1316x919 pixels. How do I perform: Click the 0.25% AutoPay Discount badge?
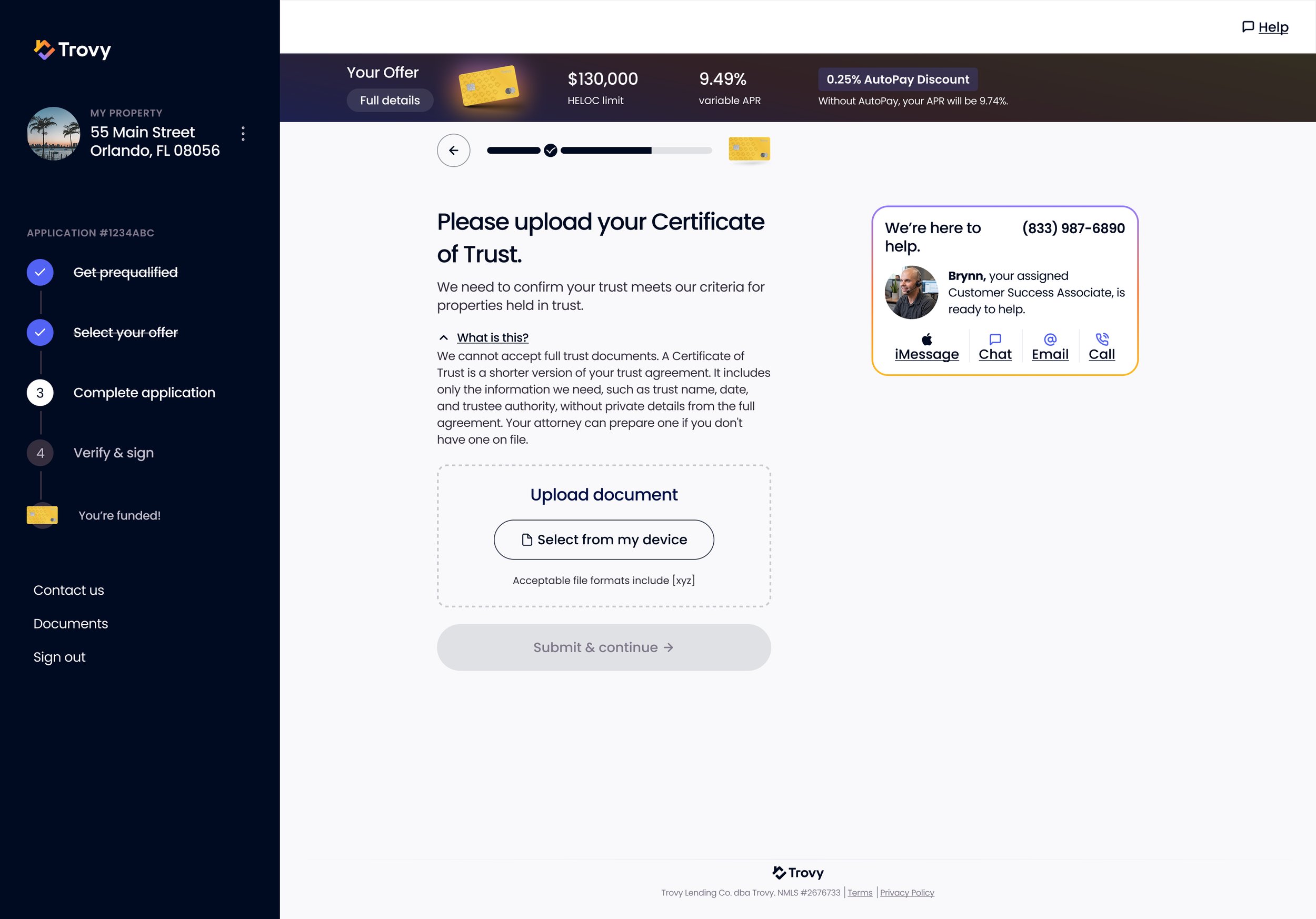click(898, 79)
